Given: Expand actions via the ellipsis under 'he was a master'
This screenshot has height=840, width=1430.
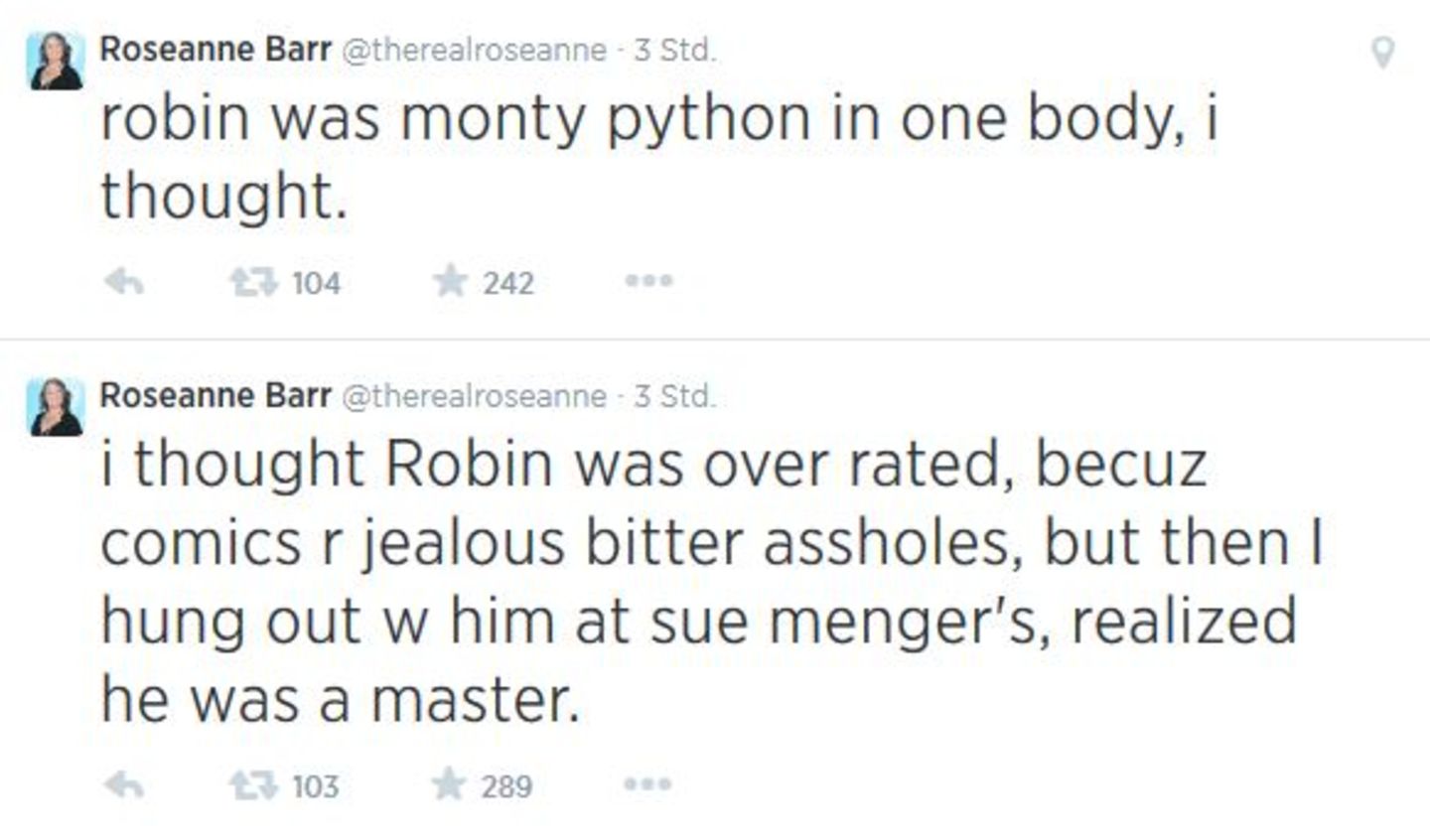Looking at the screenshot, I should coord(649,785).
